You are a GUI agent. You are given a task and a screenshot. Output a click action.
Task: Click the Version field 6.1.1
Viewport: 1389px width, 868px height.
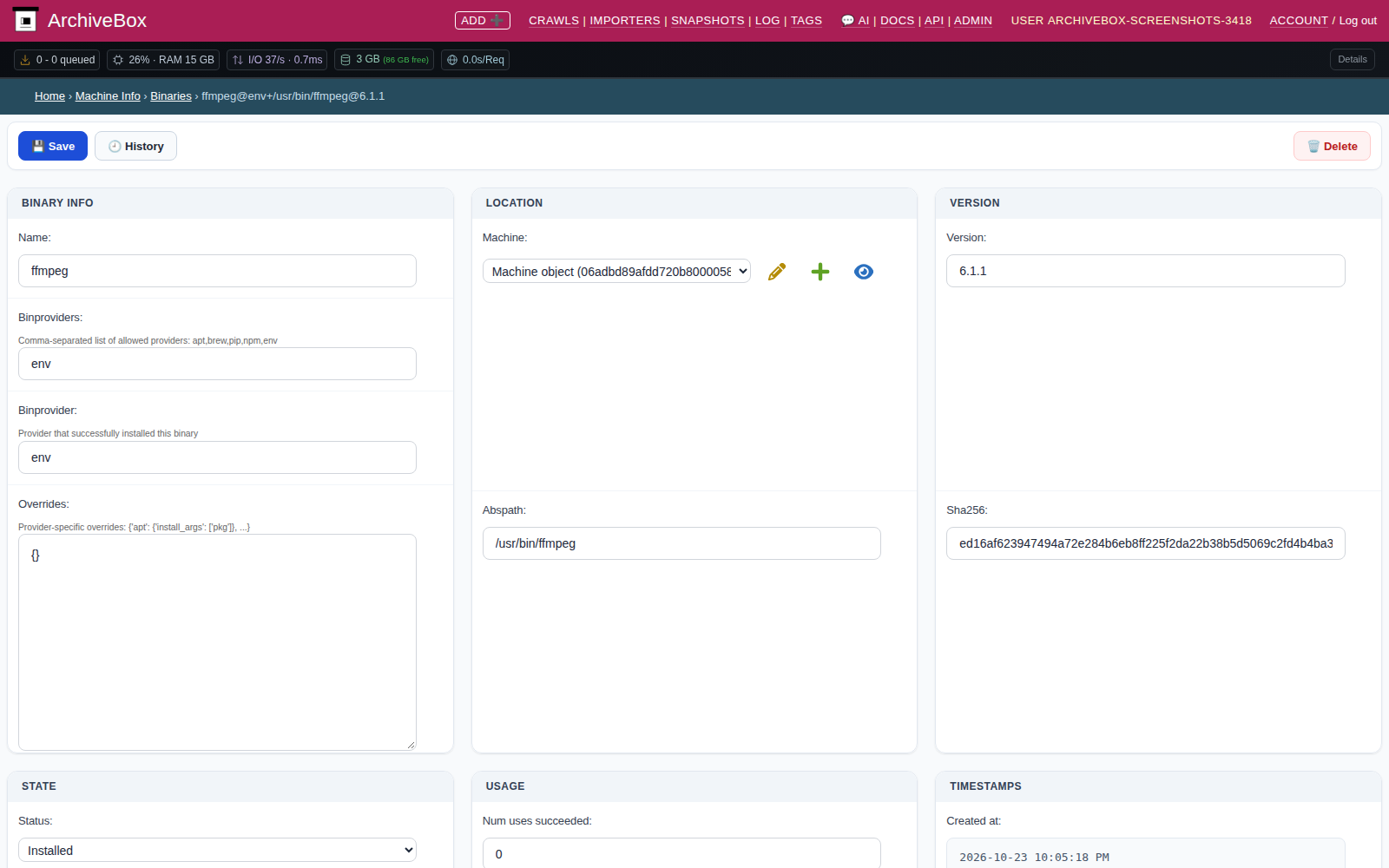tap(1146, 271)
